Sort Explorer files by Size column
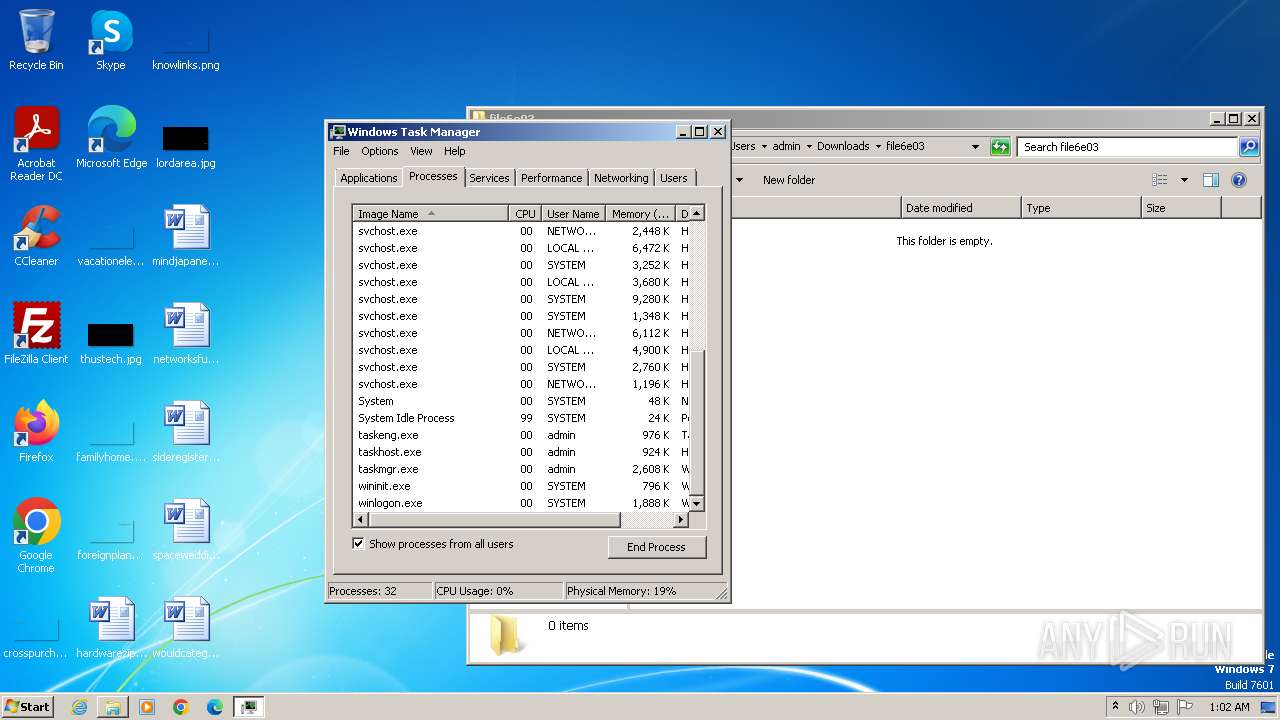 (1180, 208)
